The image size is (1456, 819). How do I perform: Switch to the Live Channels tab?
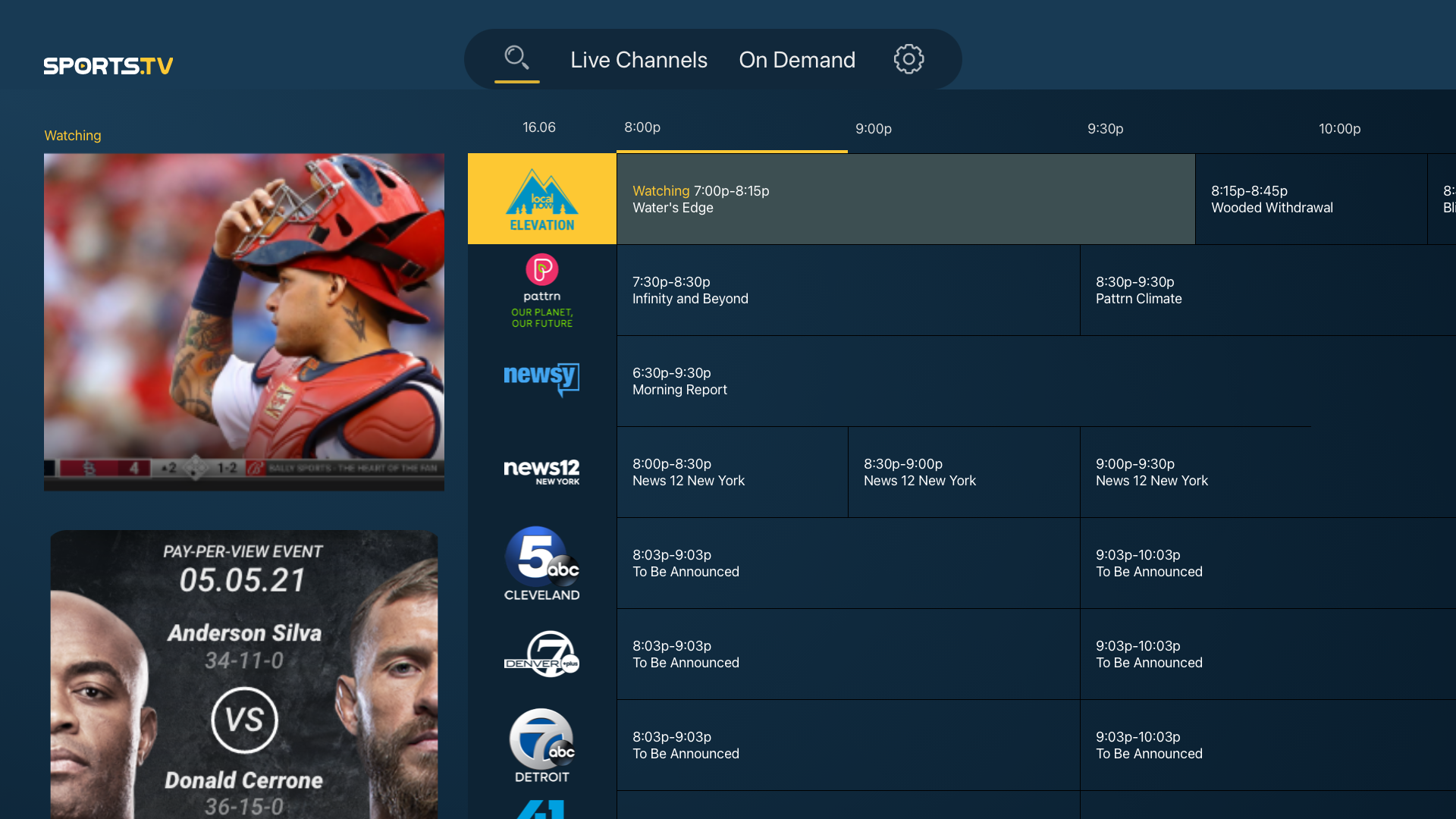tap(639, 60)
